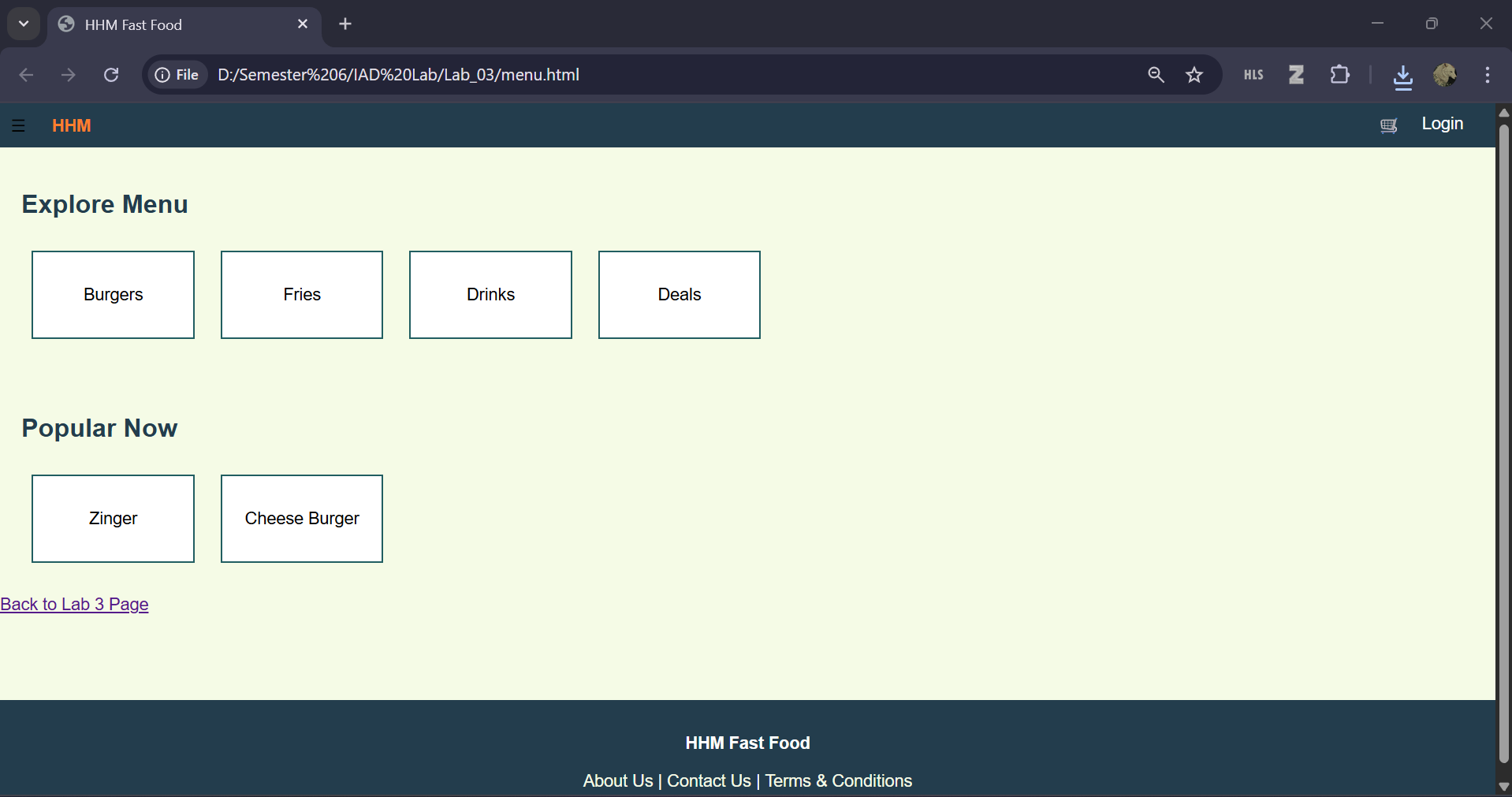Expand the tab search dropdown arrow
This screenshot has width=1512, height=797.
click(24, 24)
